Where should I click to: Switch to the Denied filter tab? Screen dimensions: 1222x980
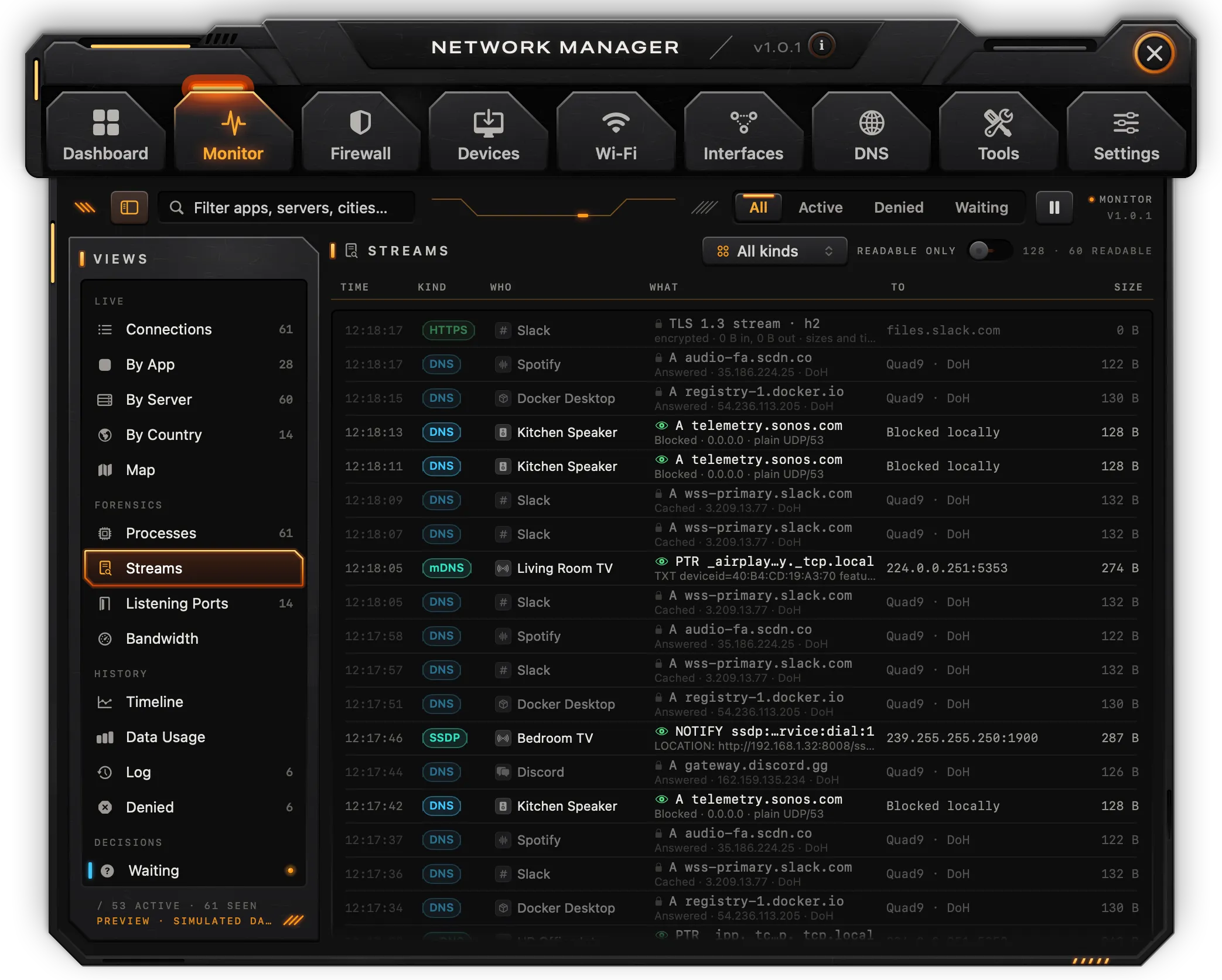[x=898, y=207]
